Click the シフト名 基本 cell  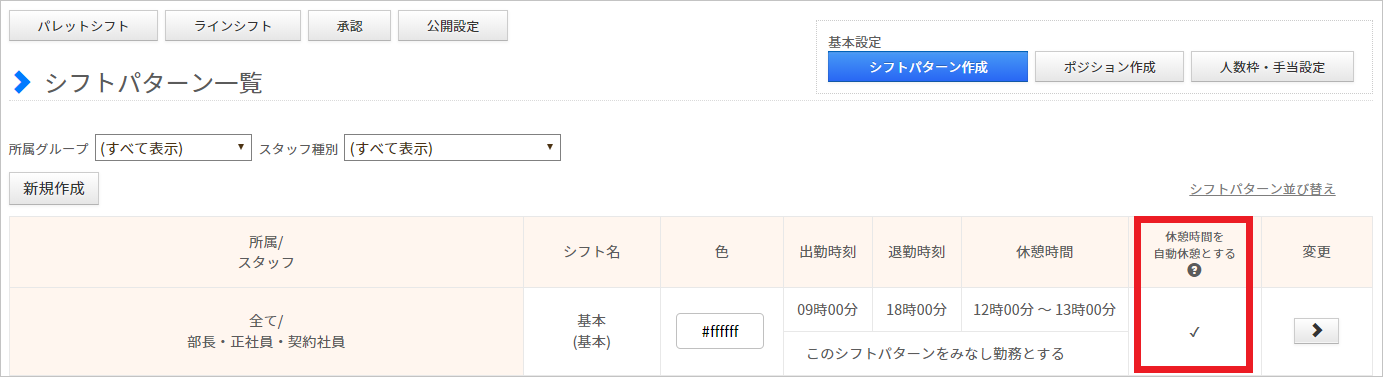(592, 331)
